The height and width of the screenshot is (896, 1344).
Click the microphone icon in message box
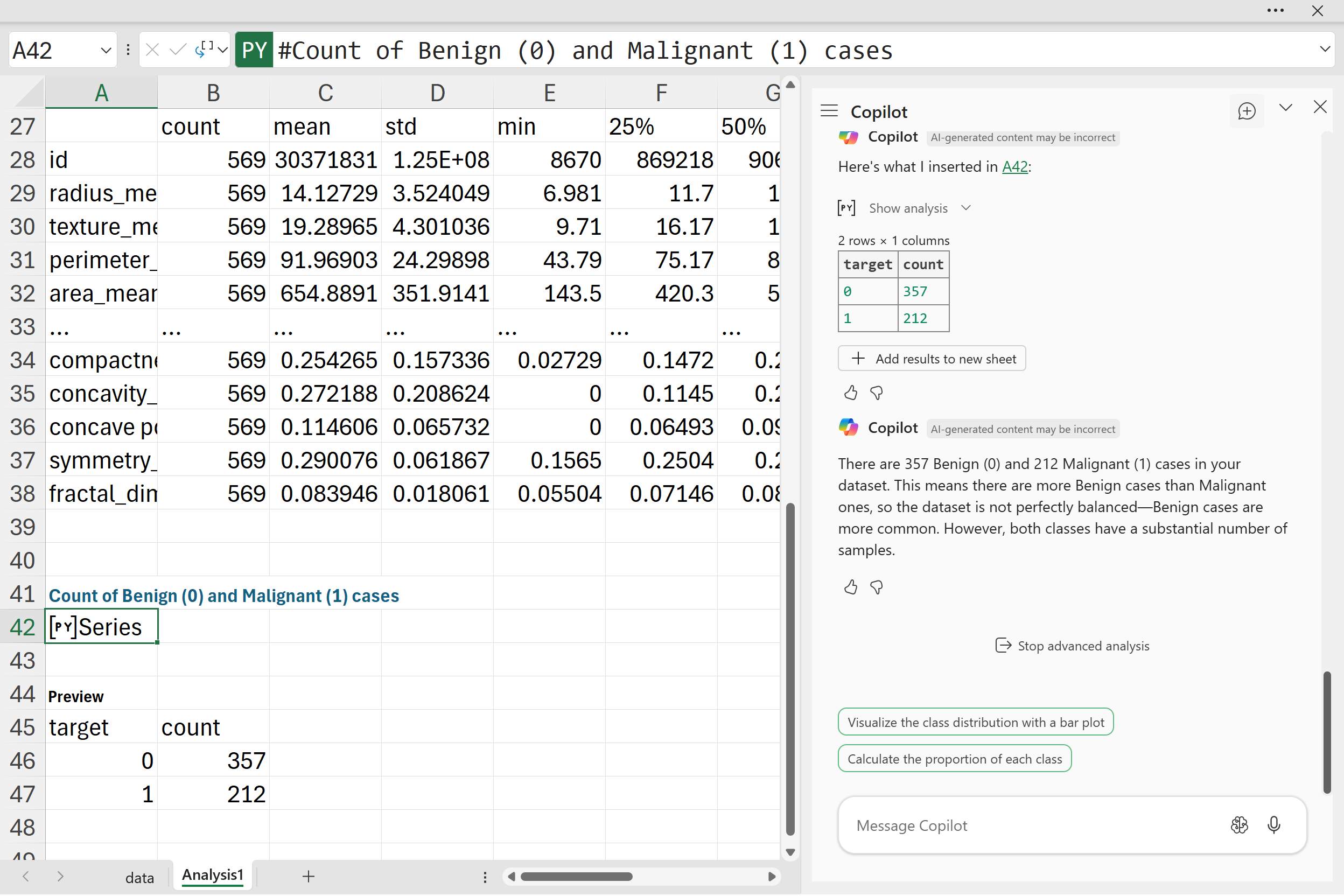click(x=1273, y=824)
